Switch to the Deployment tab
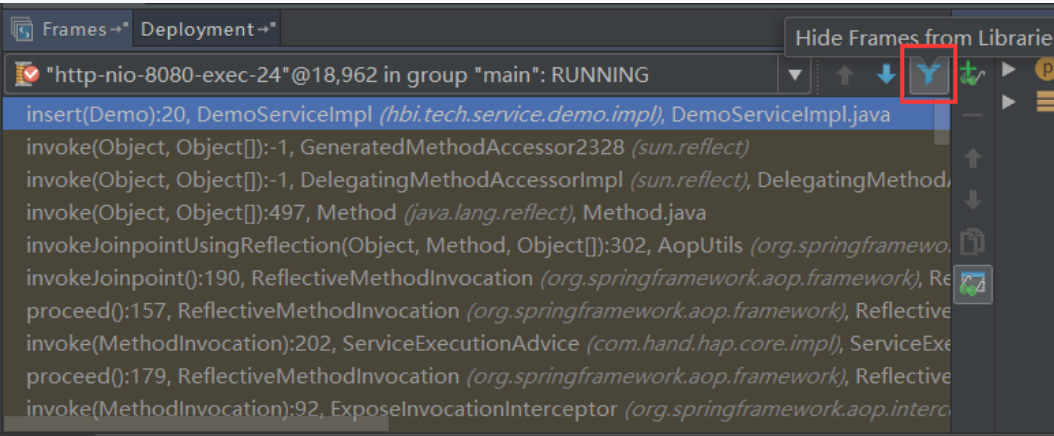 coord(208,30)
